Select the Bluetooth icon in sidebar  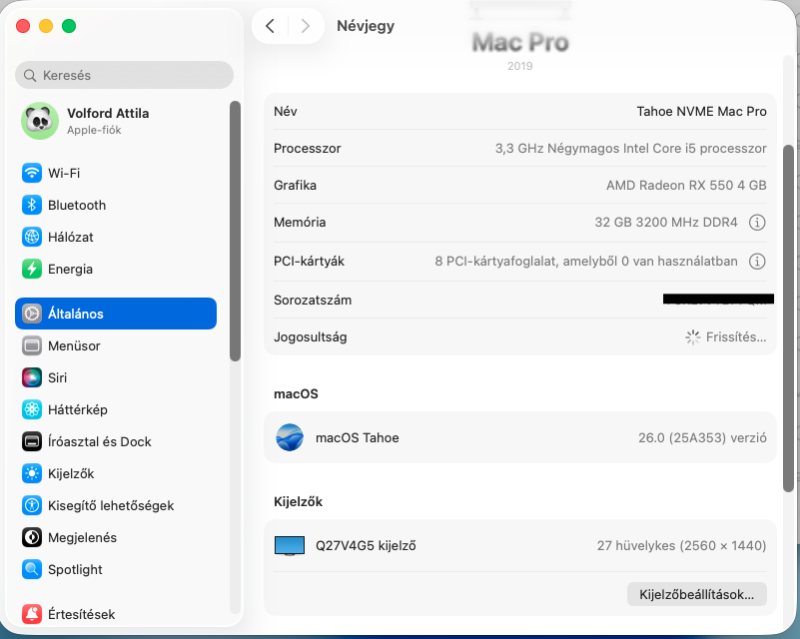click(32, 205)
